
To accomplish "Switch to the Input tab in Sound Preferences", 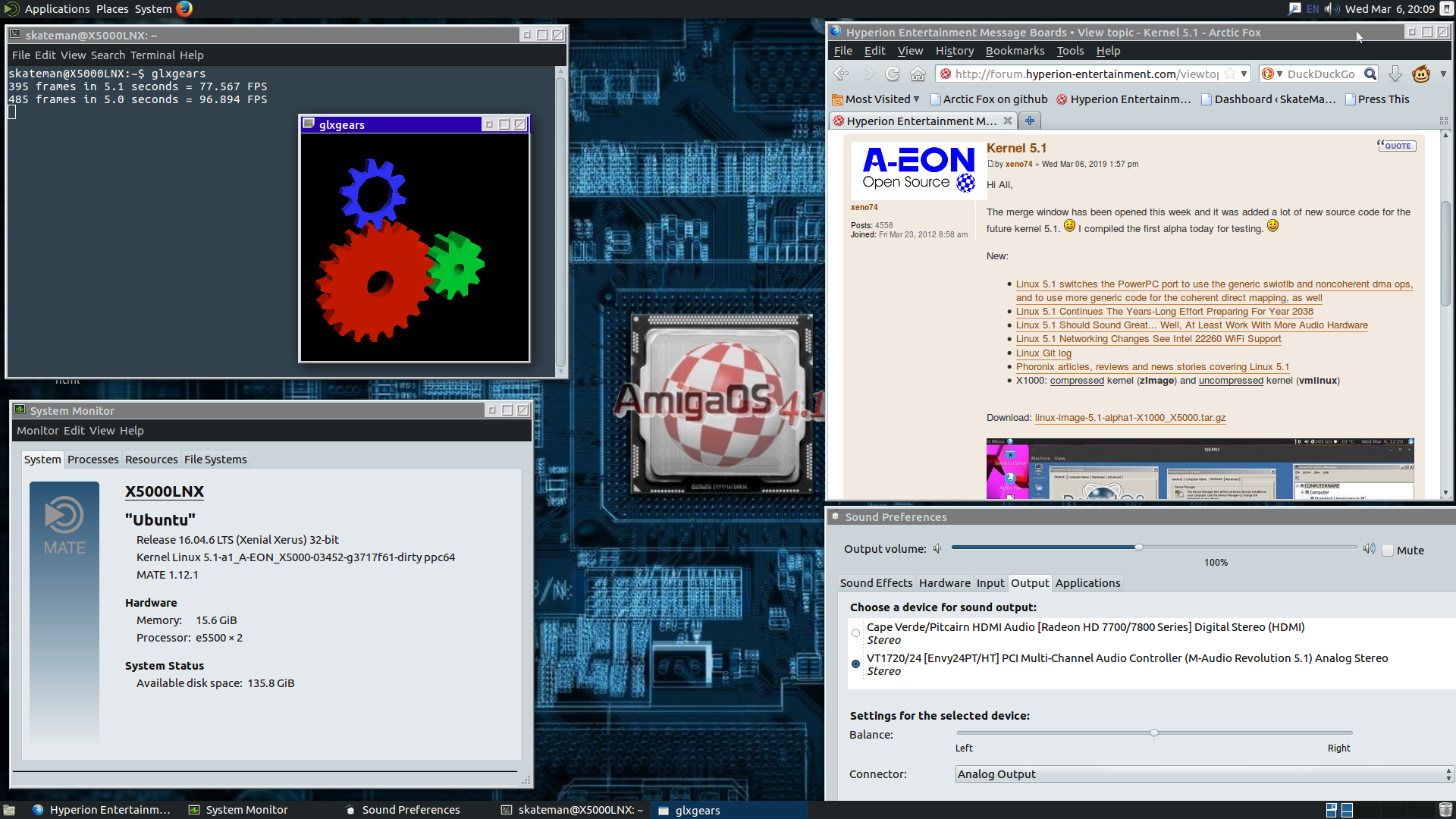I will coord(990,583).
